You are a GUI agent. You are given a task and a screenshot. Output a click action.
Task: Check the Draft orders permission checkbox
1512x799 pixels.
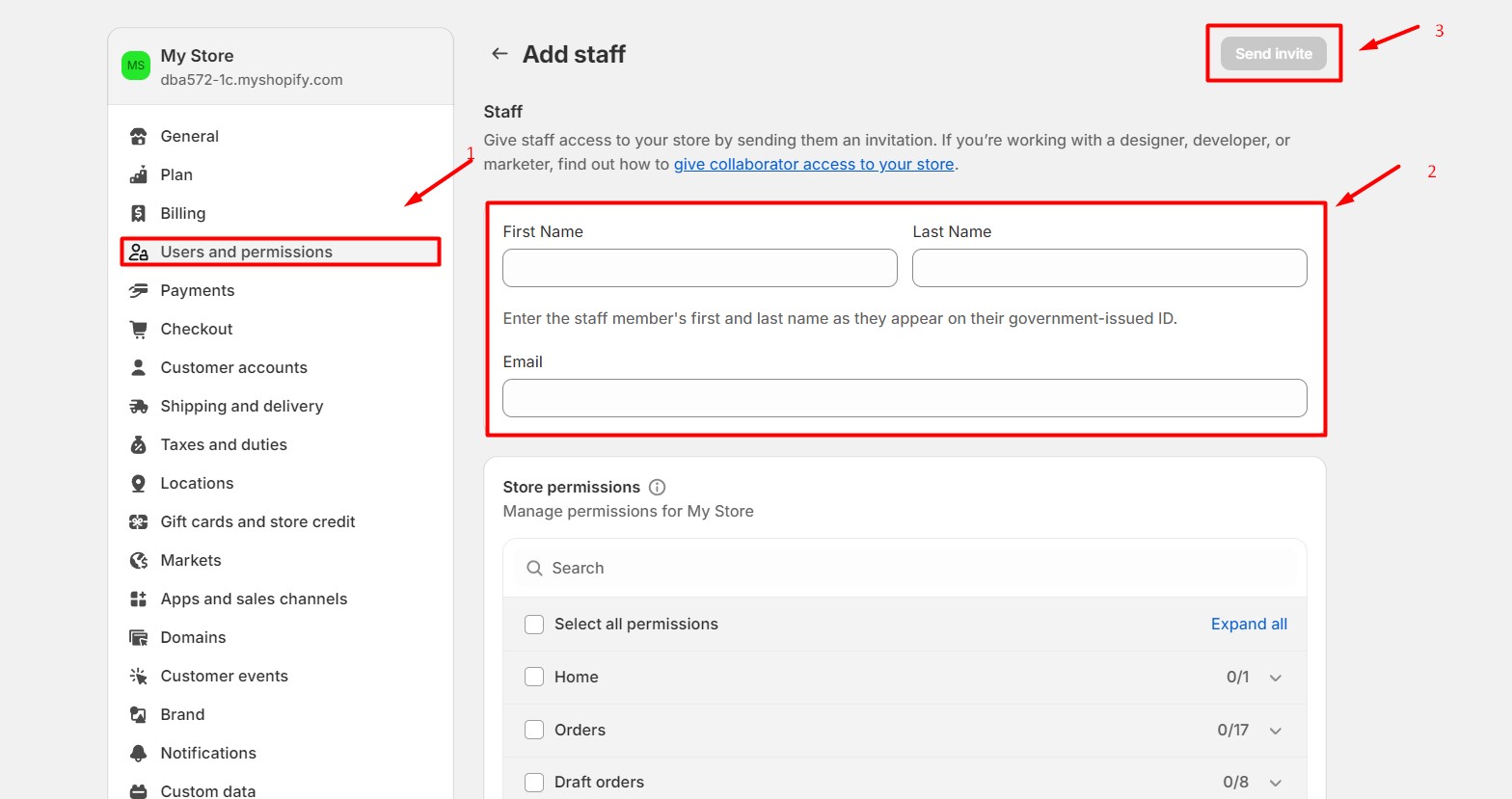click(x=534, y=782)
